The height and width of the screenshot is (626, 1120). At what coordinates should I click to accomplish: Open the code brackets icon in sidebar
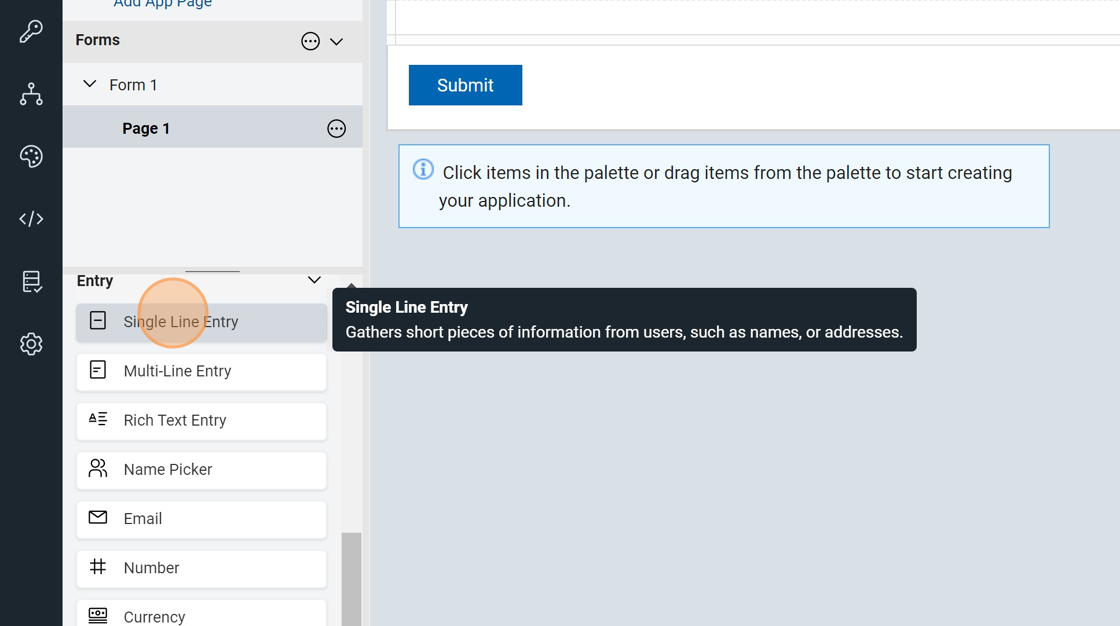[x=31, y=219]
